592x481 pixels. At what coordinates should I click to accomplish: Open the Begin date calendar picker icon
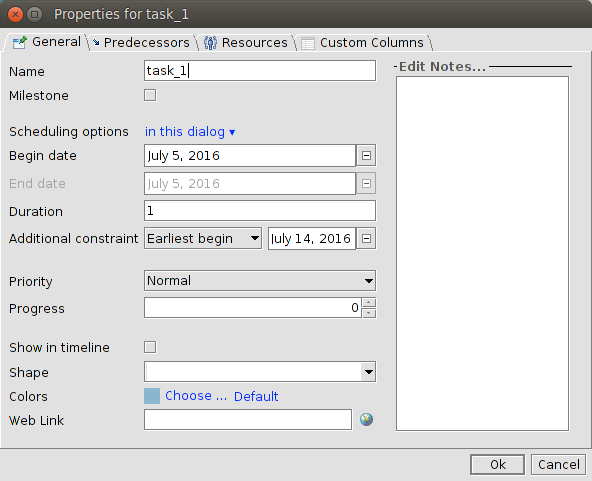366,156
